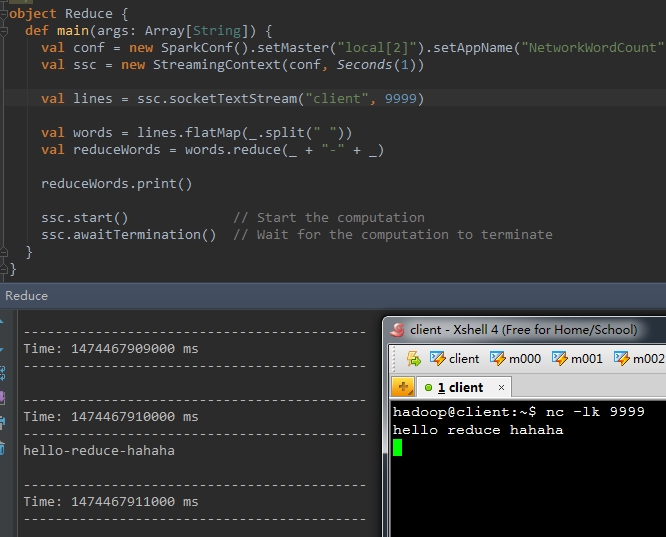666x537 pixels.
Task: Click 'Seconds' in the StreamingContext call
Action: (364, 65)
